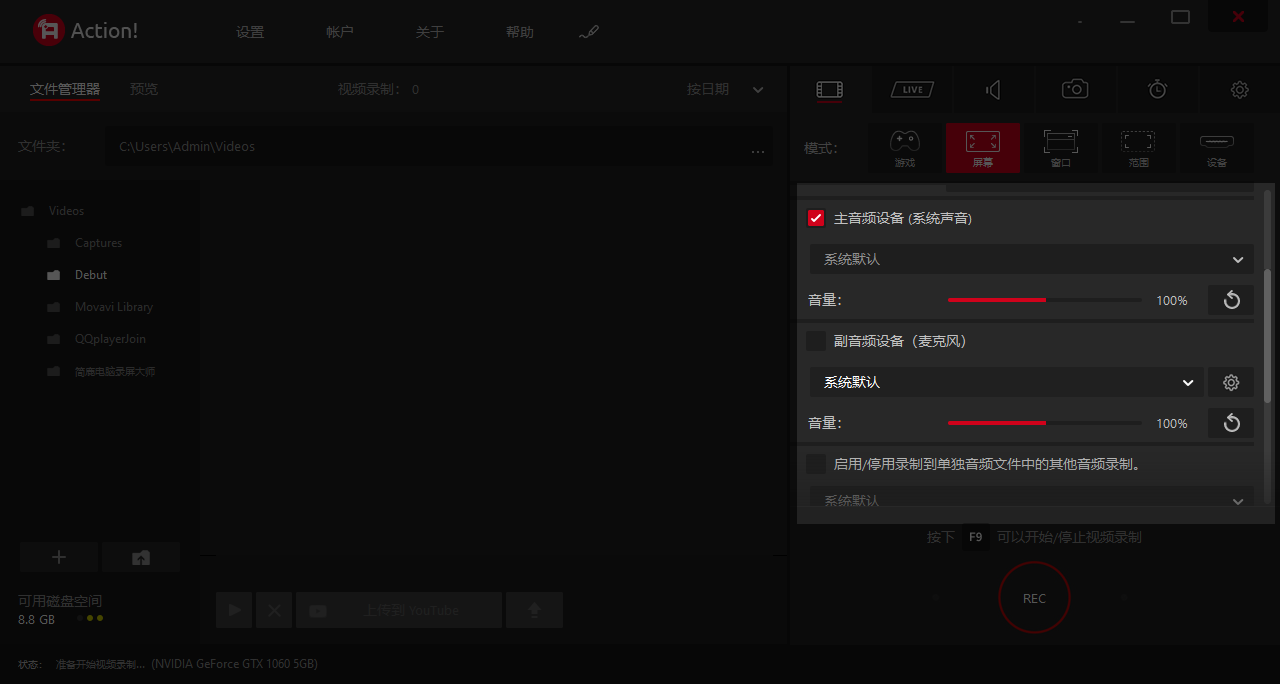The height and width of the screenshot is (684, 1280).
Task: Switch to the 预览 (preview) tab
Action: [143, 89]
